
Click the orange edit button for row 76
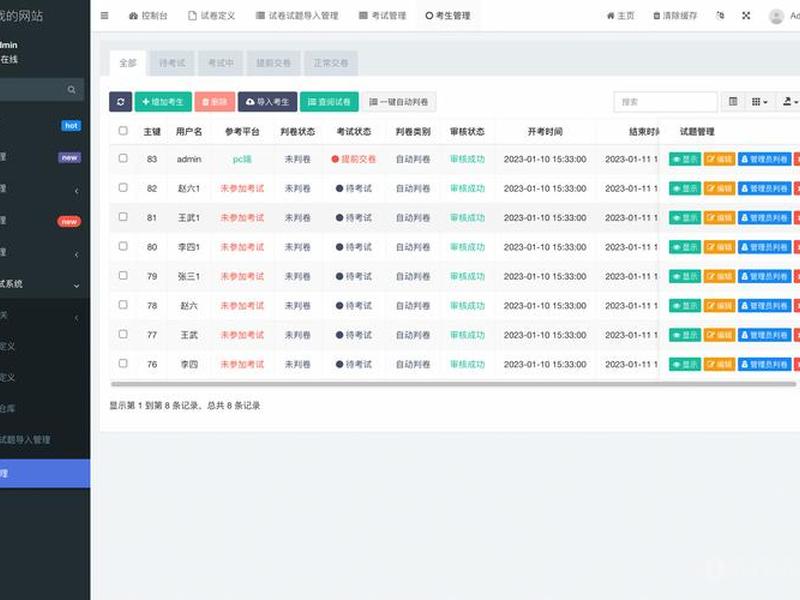point(719,364)
